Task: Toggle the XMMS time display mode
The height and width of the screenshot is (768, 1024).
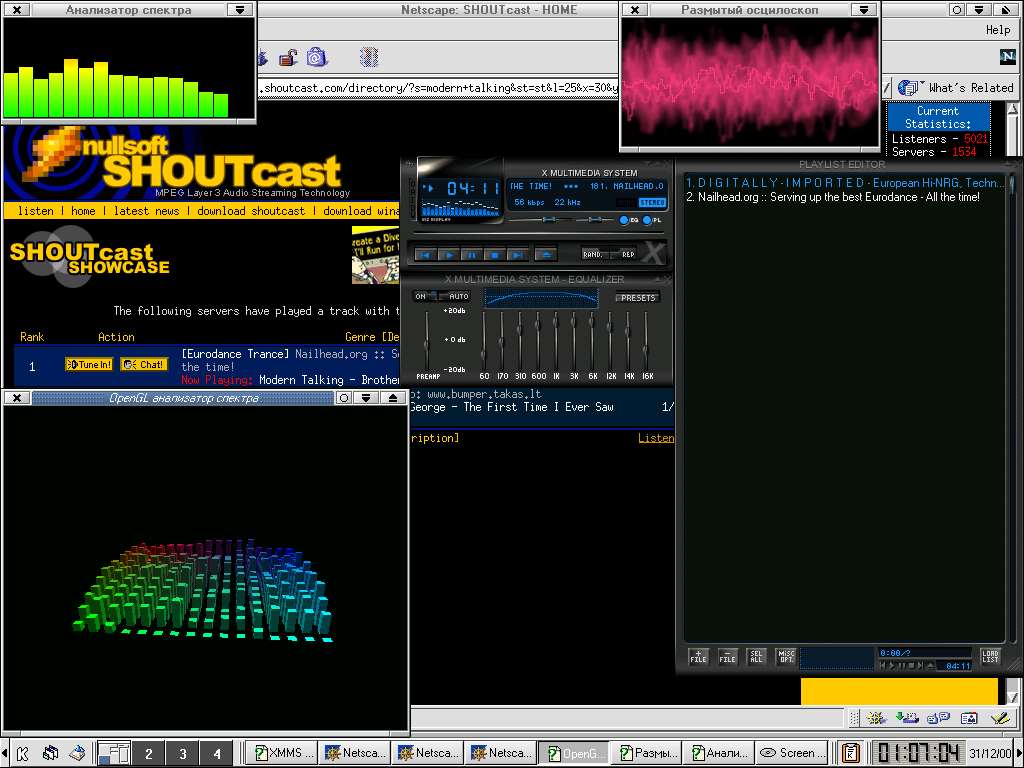Action: click(472, 189)
